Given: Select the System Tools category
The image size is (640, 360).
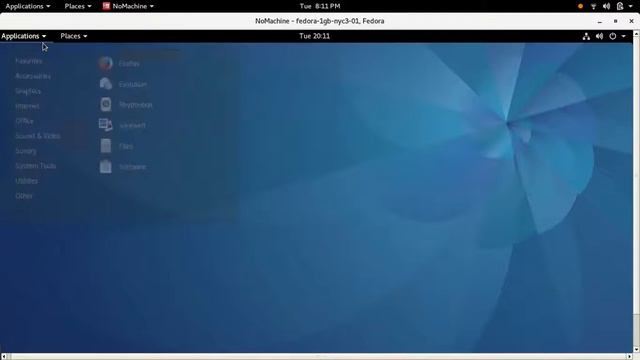Looking at the screenshot, I should coord(36,166).
